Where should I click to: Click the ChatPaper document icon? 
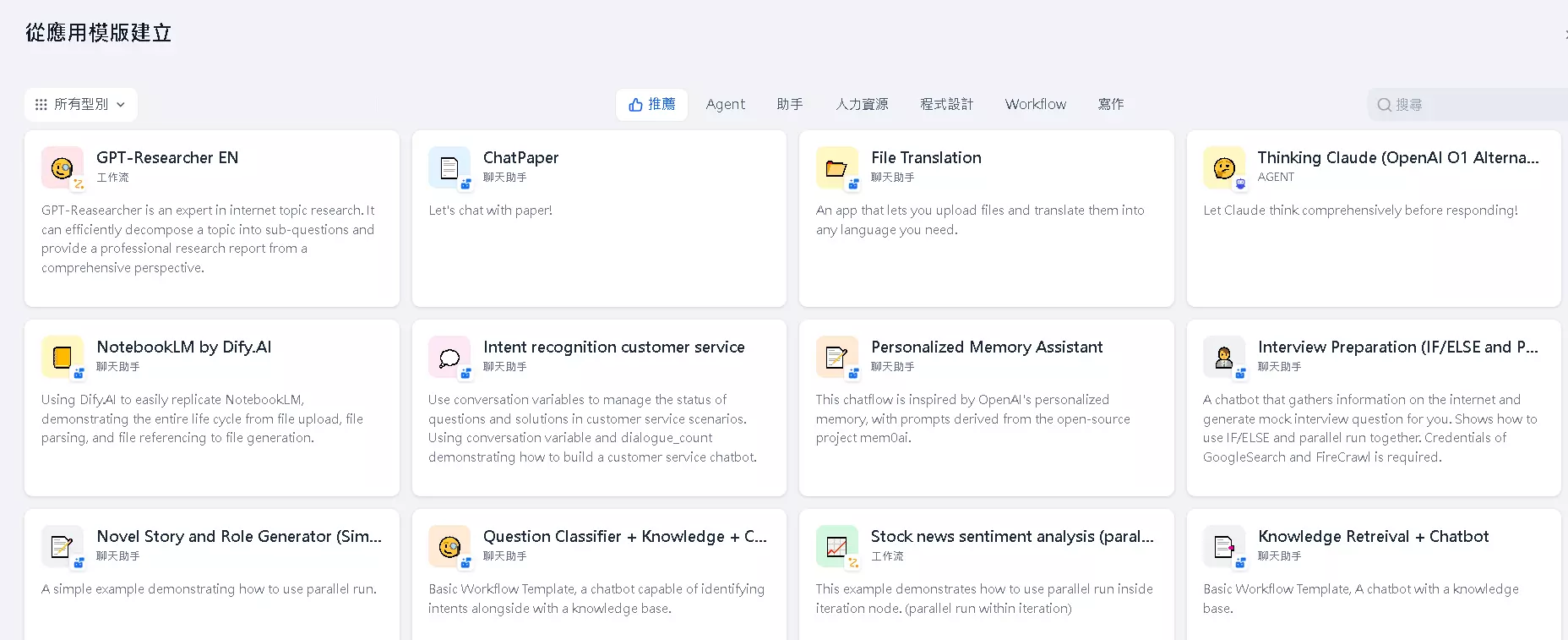(x=449, y=167)
